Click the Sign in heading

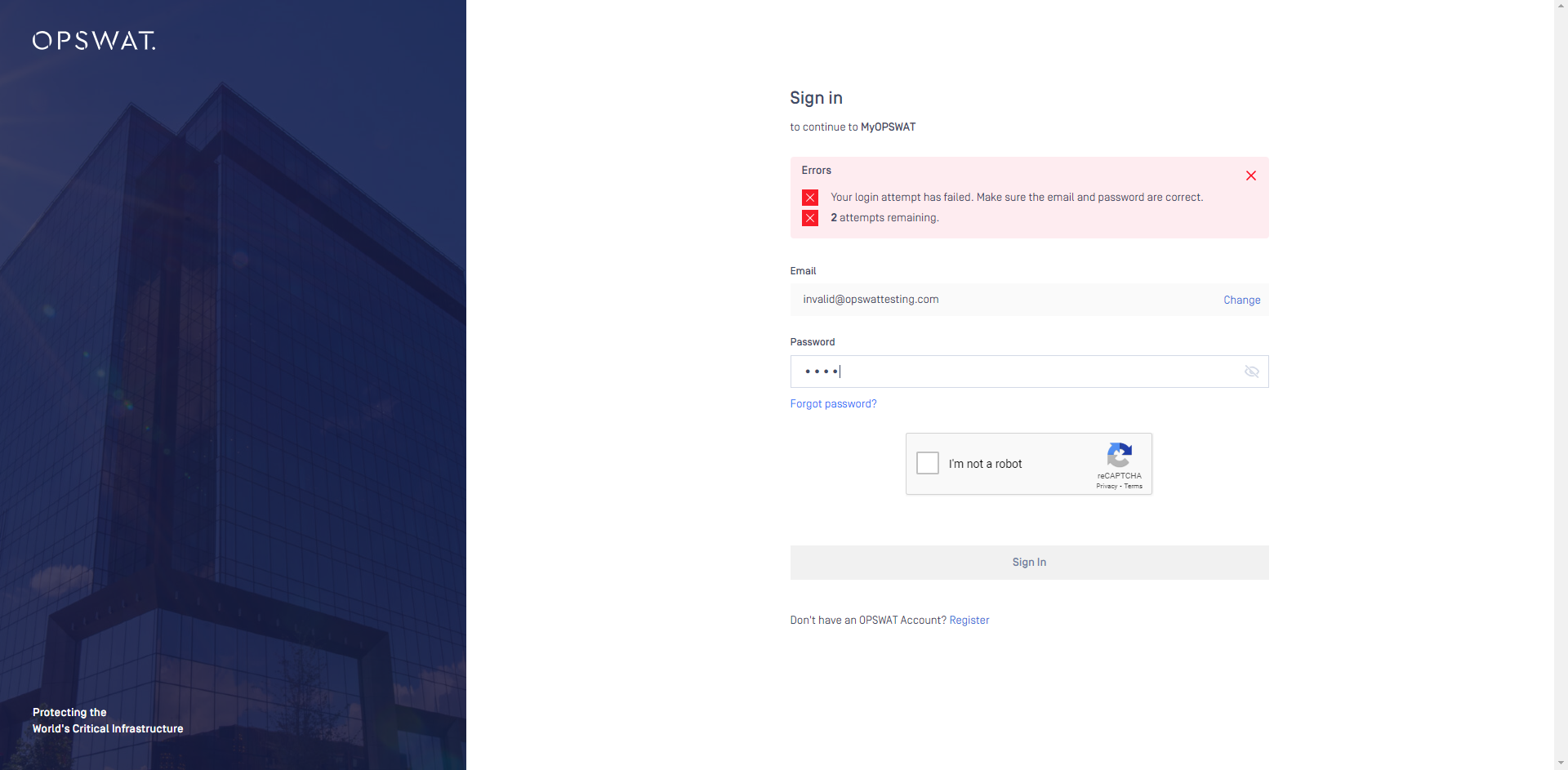pyautogui.click(x=816, y=98)
